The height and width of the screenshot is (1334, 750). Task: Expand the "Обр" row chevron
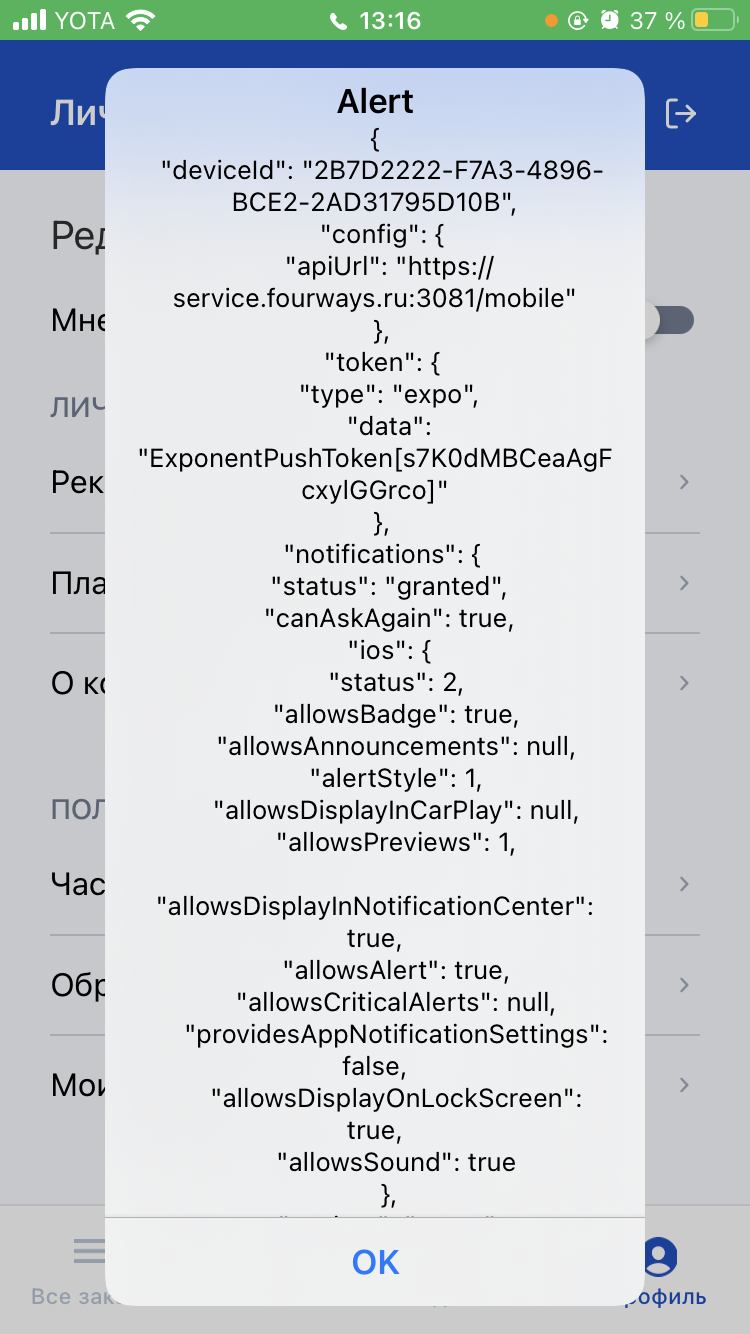pos(684,985)
